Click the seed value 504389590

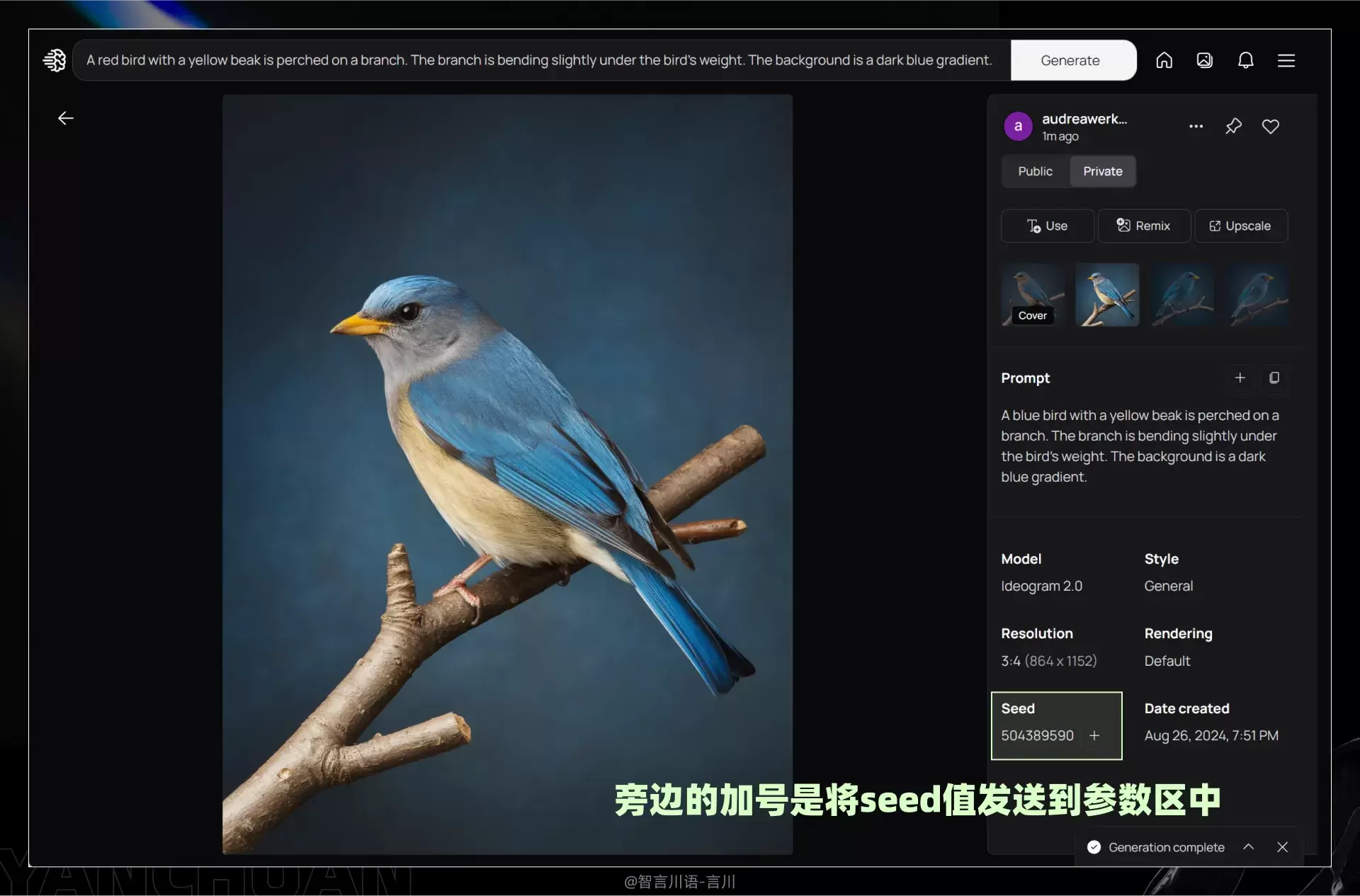click(1037, 735)
